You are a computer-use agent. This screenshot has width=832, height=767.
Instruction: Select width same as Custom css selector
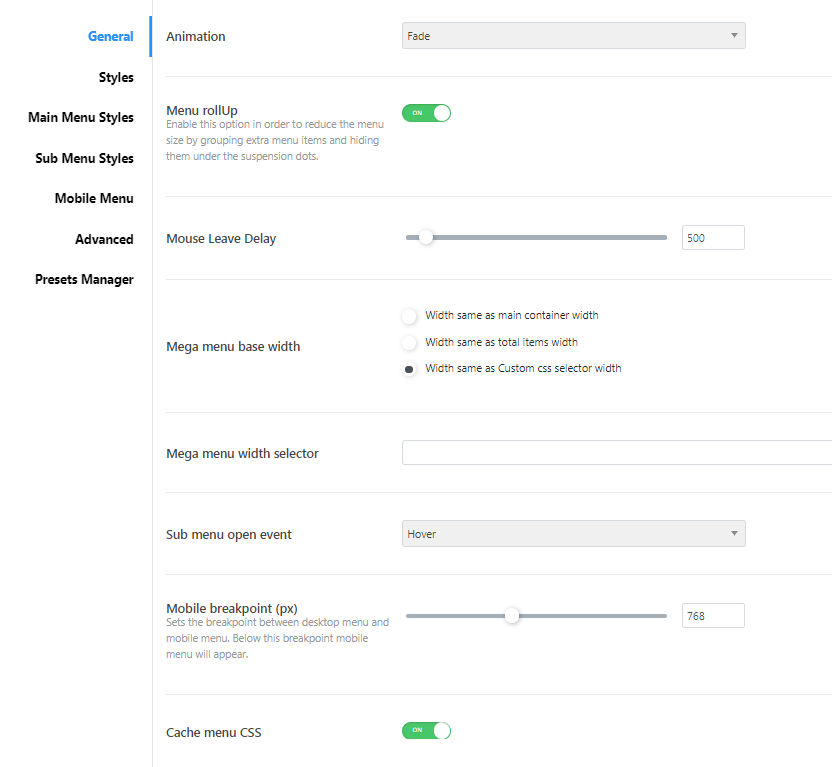click(x=409, y=369)
